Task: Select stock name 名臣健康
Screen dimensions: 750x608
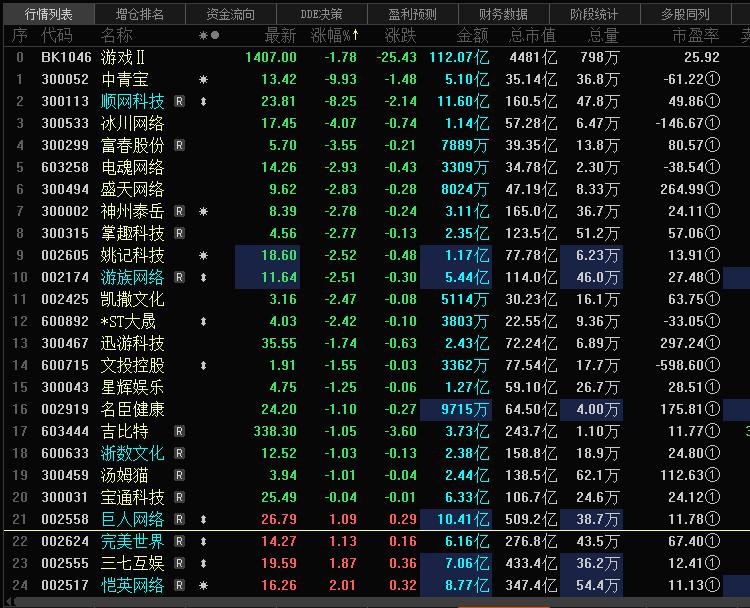Action: (132, 409)
